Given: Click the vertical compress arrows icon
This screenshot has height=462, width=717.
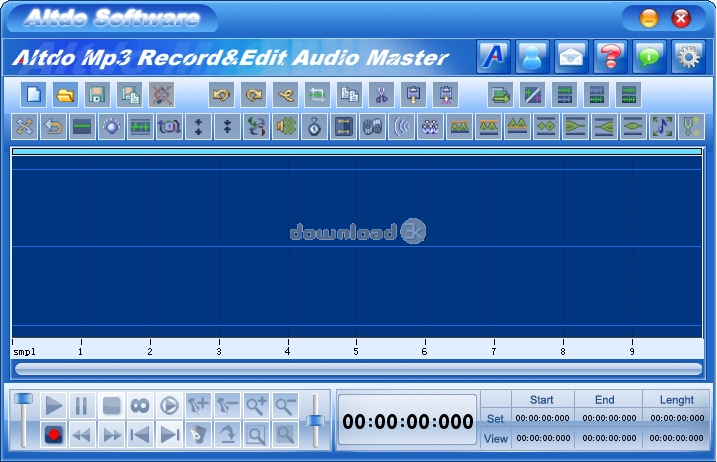Looking at the screenshot, I should (x=227, y=126).
